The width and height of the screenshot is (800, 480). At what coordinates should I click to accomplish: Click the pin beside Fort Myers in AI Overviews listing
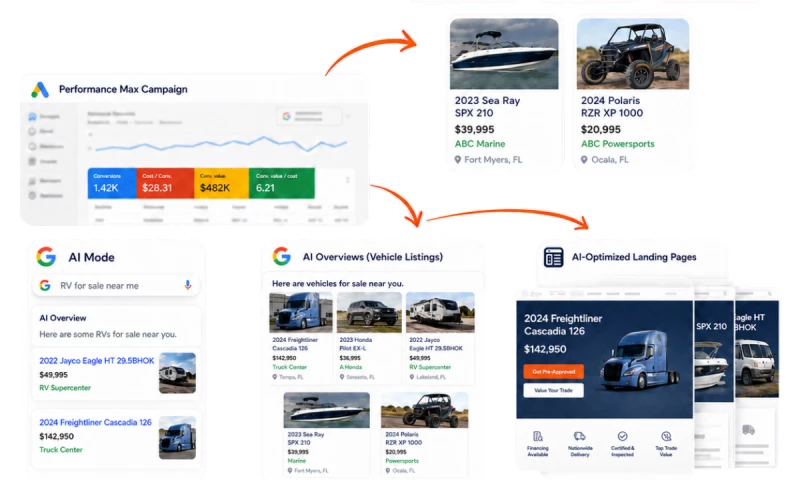point(290,470)
